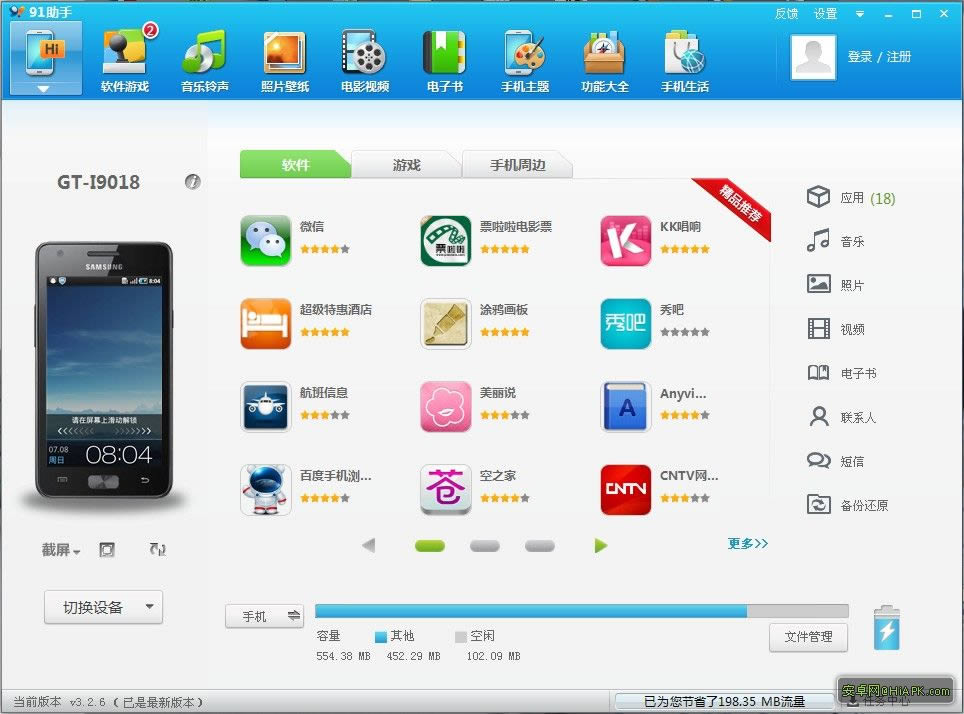Open 应用 (18) in sidebar
964x714 pixels.
(x=851, y=197)
